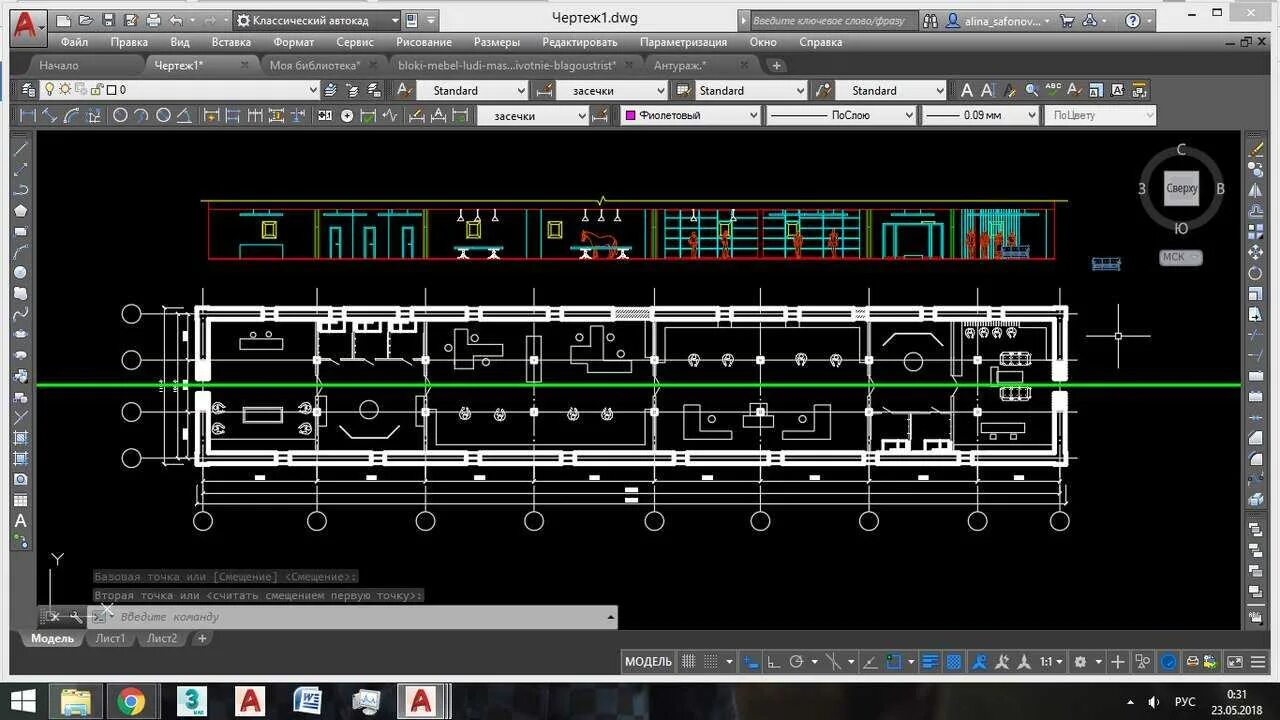Expand the Классический автокад workspace dropdown

click(396, 20)
